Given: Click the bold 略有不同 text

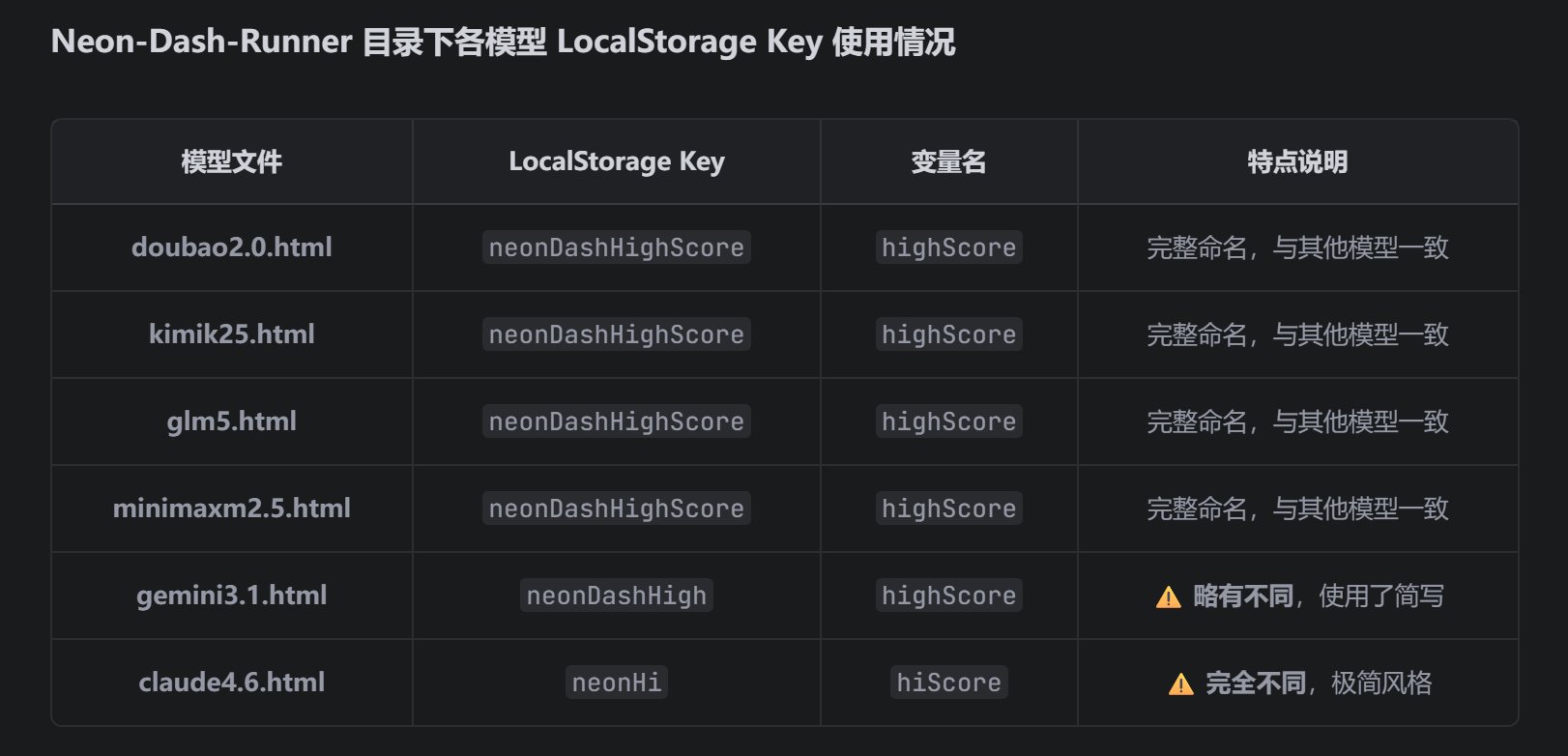Looking at the screenshot, I should pyautogui.click(x=1243, y=596).
